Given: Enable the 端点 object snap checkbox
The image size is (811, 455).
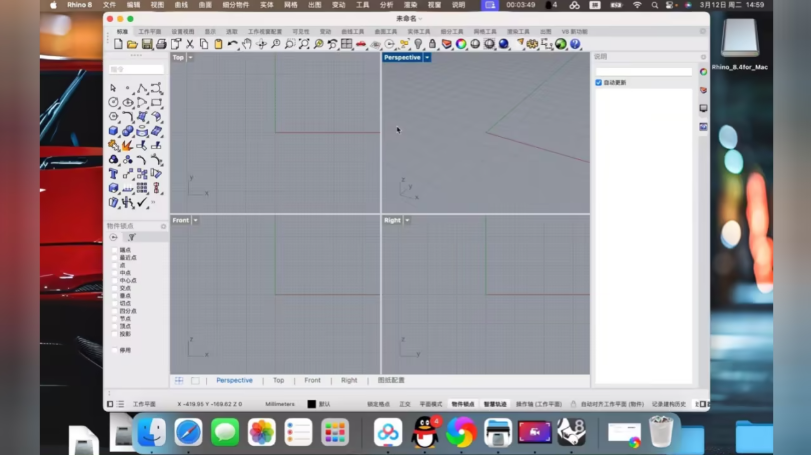Looking at the screenshot, I should 115,250.
